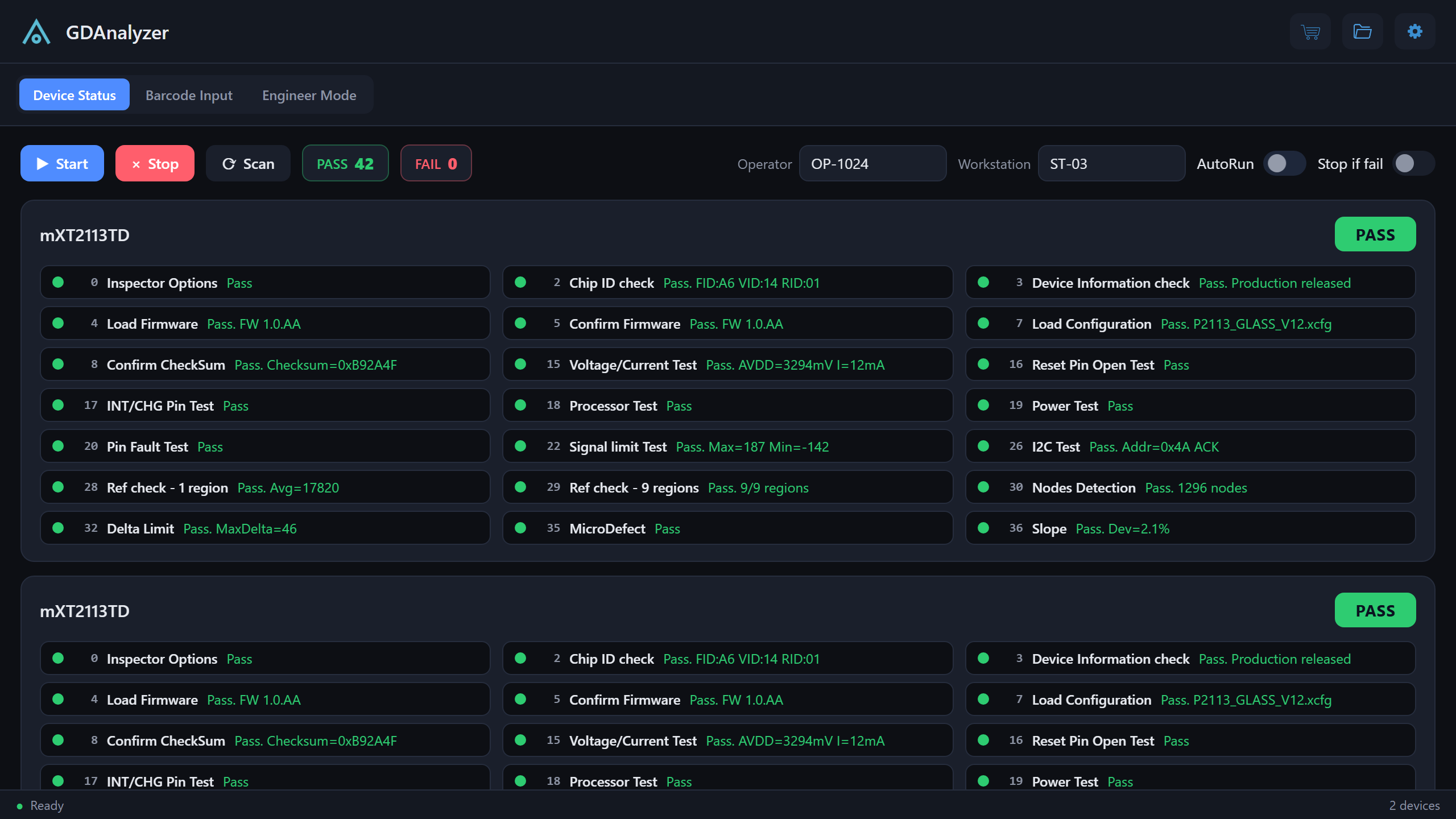Select the Slope test row
This screenshot has width=1456, height=819.
pos(1190,528)
